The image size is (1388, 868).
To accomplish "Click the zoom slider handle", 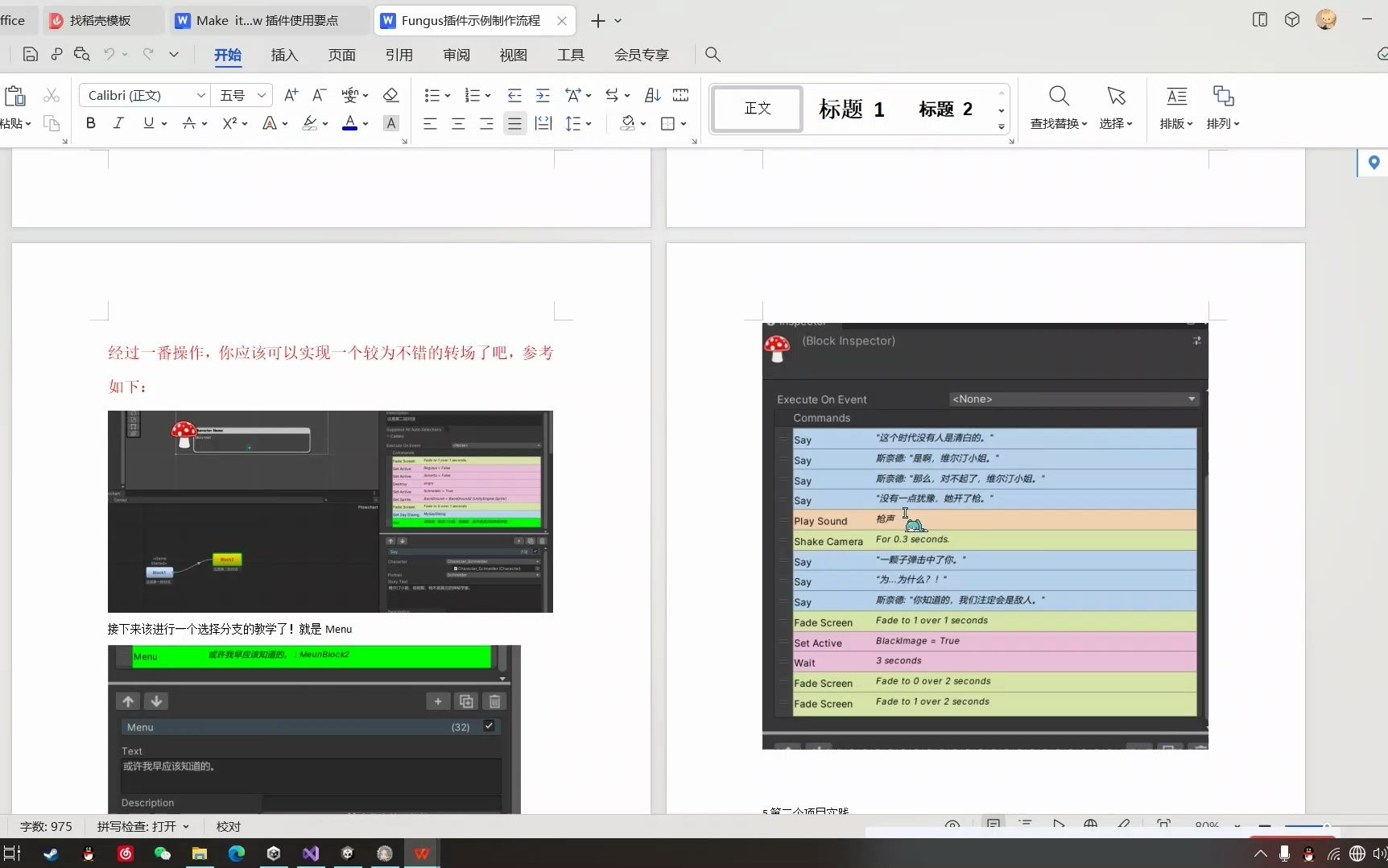I will pyautogui.click(x=1326, y=825).
